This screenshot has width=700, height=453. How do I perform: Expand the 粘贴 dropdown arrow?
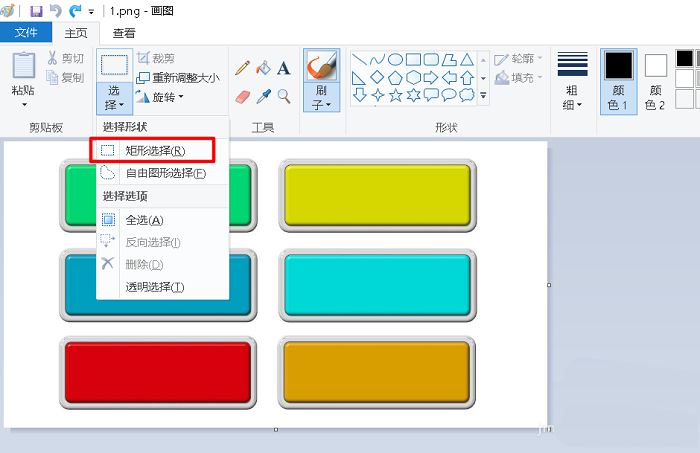(24, 104)
